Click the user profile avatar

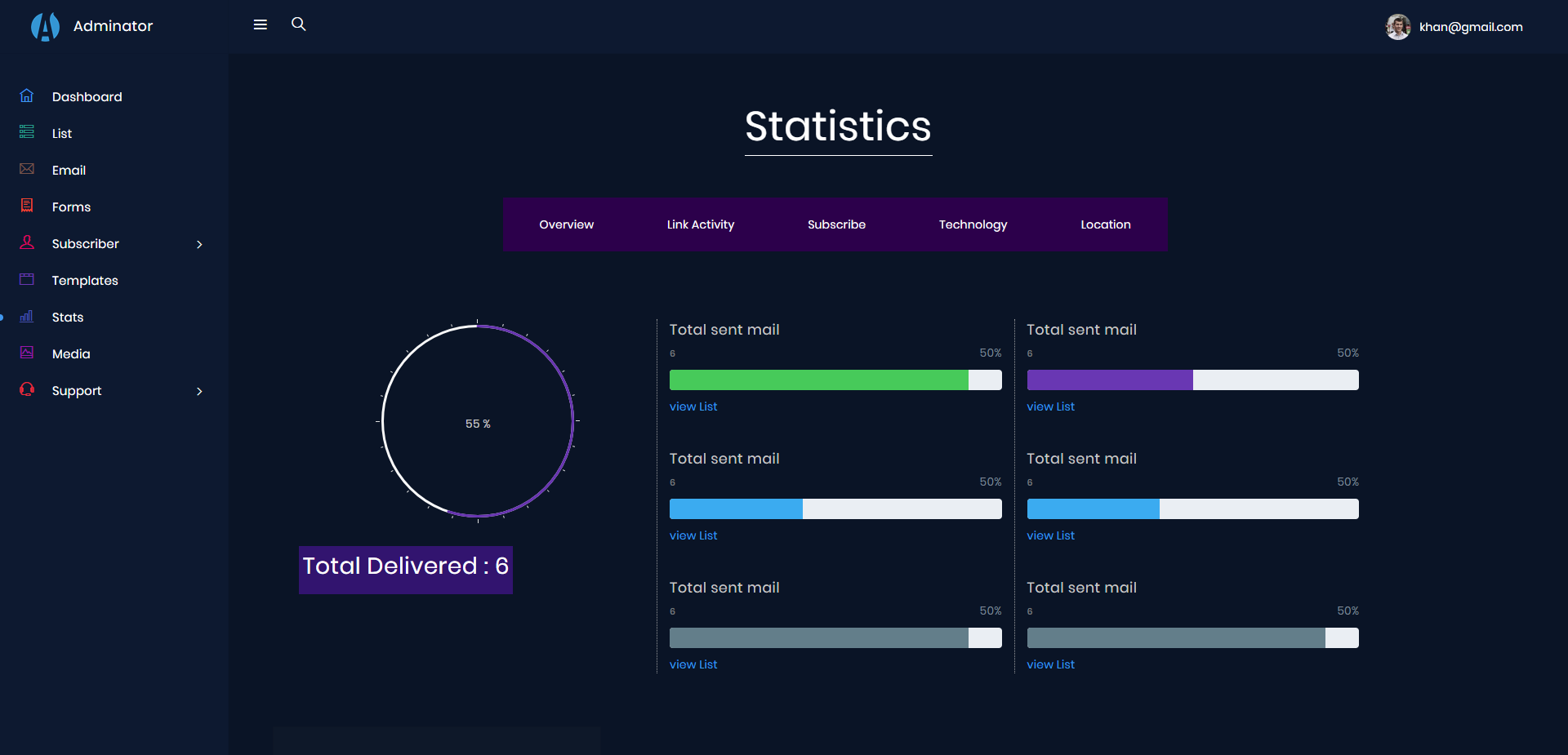[x=1398, y=27]
